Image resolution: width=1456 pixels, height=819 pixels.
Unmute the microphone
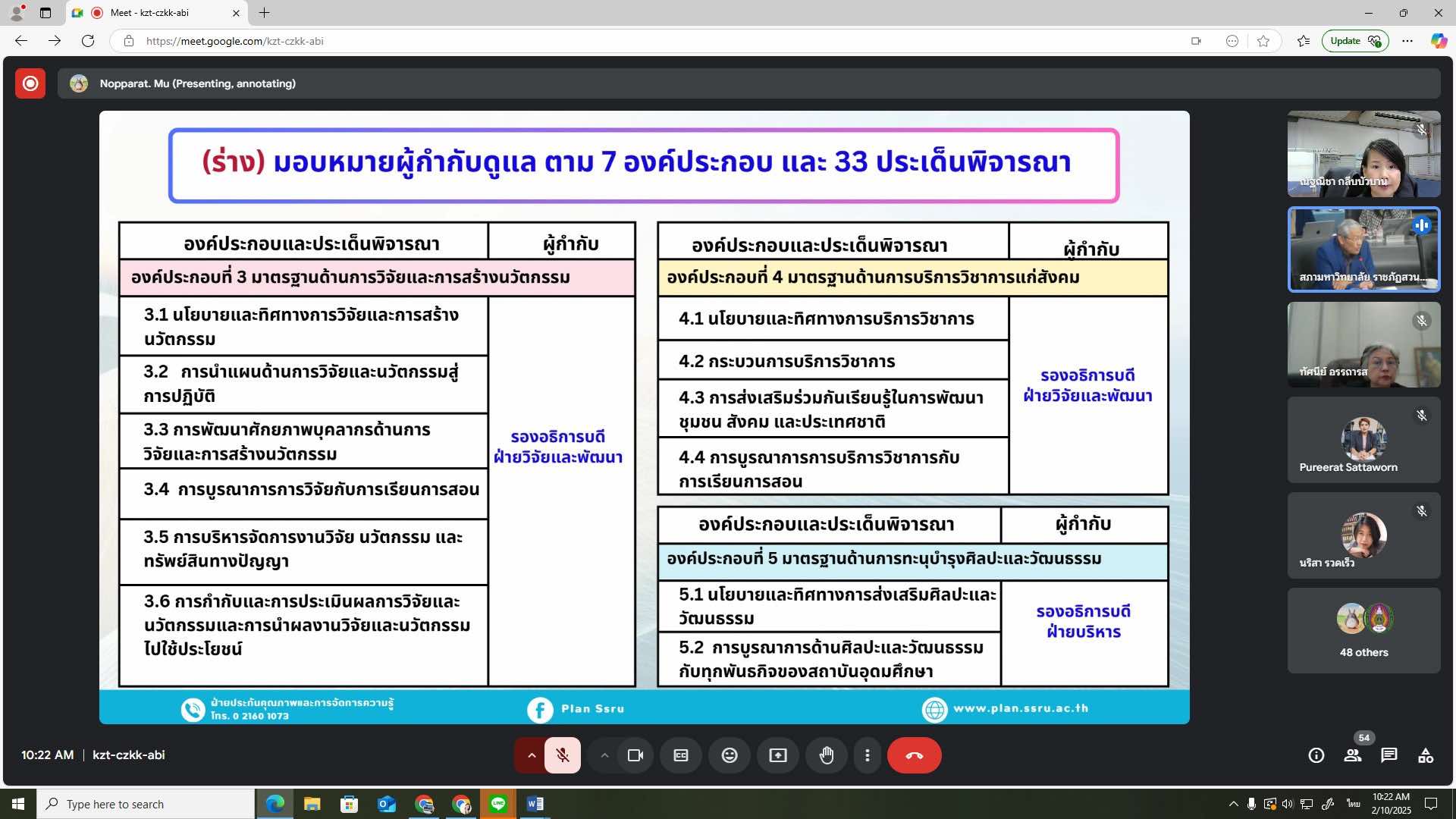pos(563,755)
